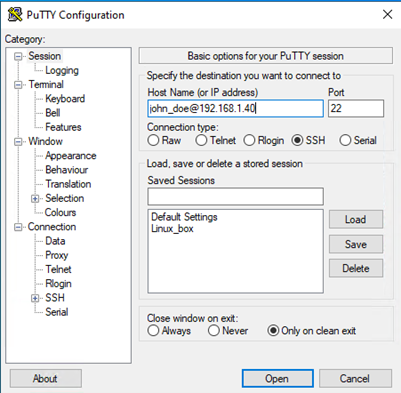Select Linux_box saved session
The height and width of the screenshot is (393, 401).
tap(172, 229)
